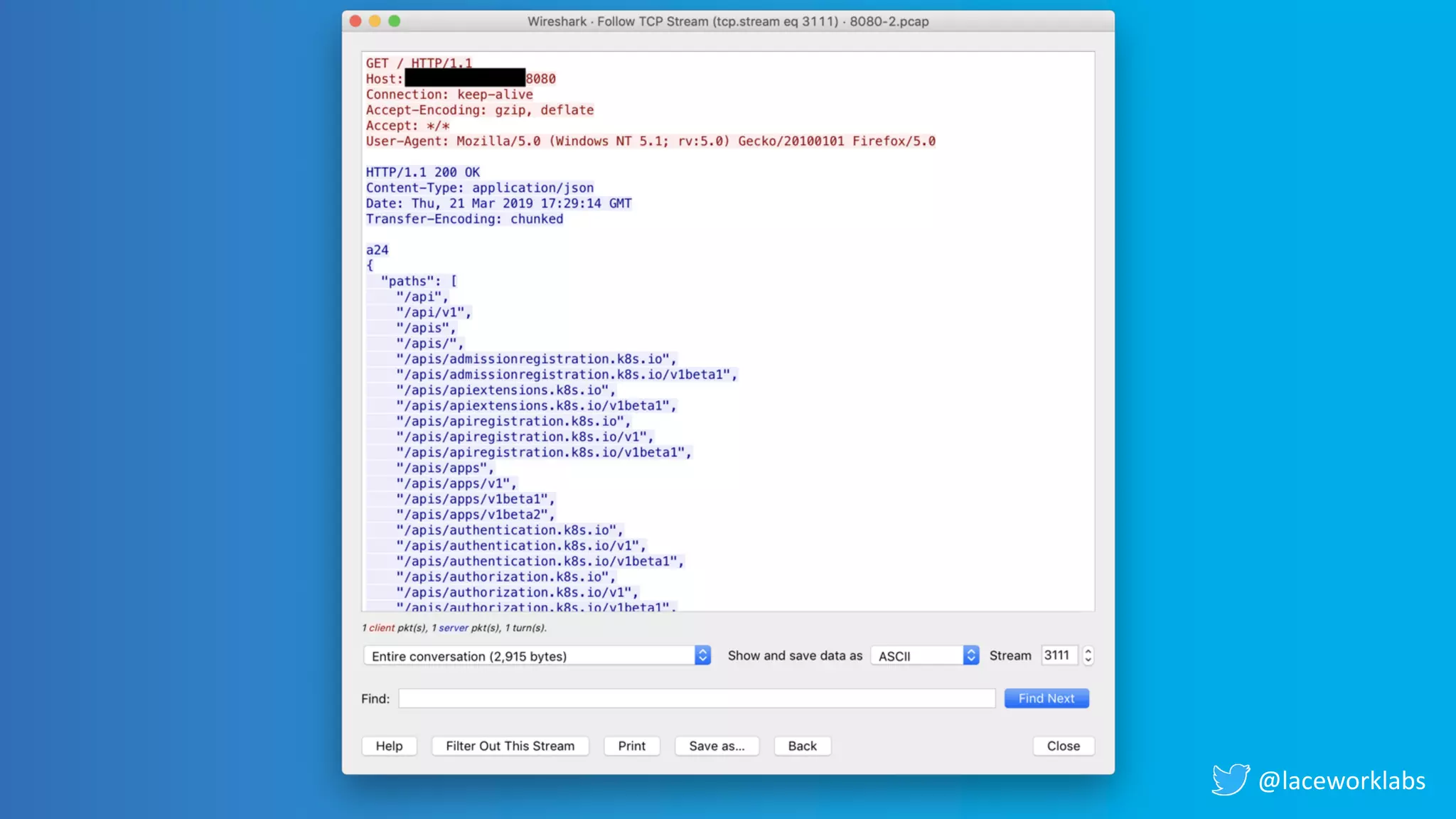1456x819 pixels.
Task: Decrement the Stream number with down arrow
Action: coord(1088,660)
